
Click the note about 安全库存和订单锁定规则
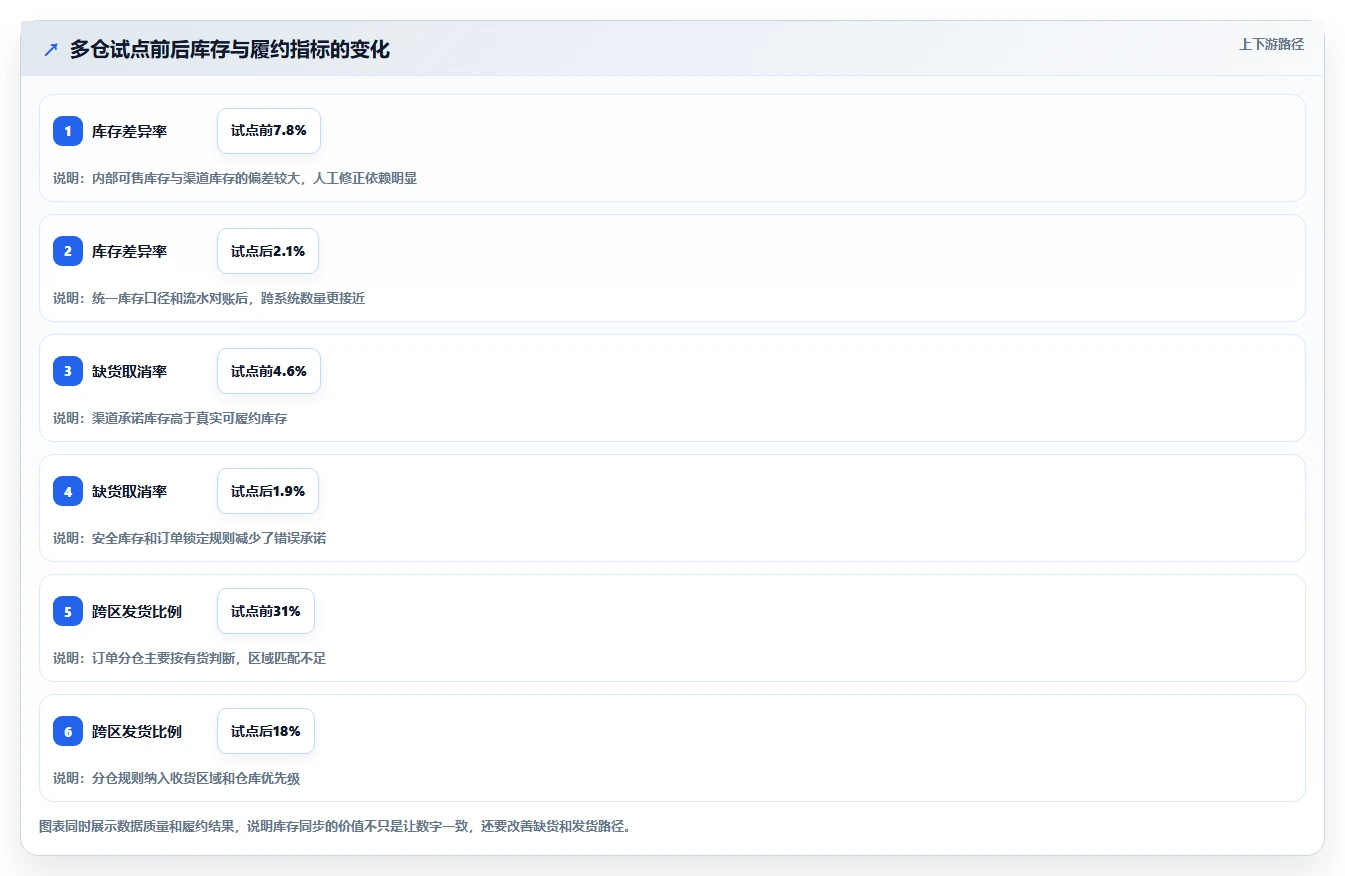pyautogui.click(x=189, y=538)
